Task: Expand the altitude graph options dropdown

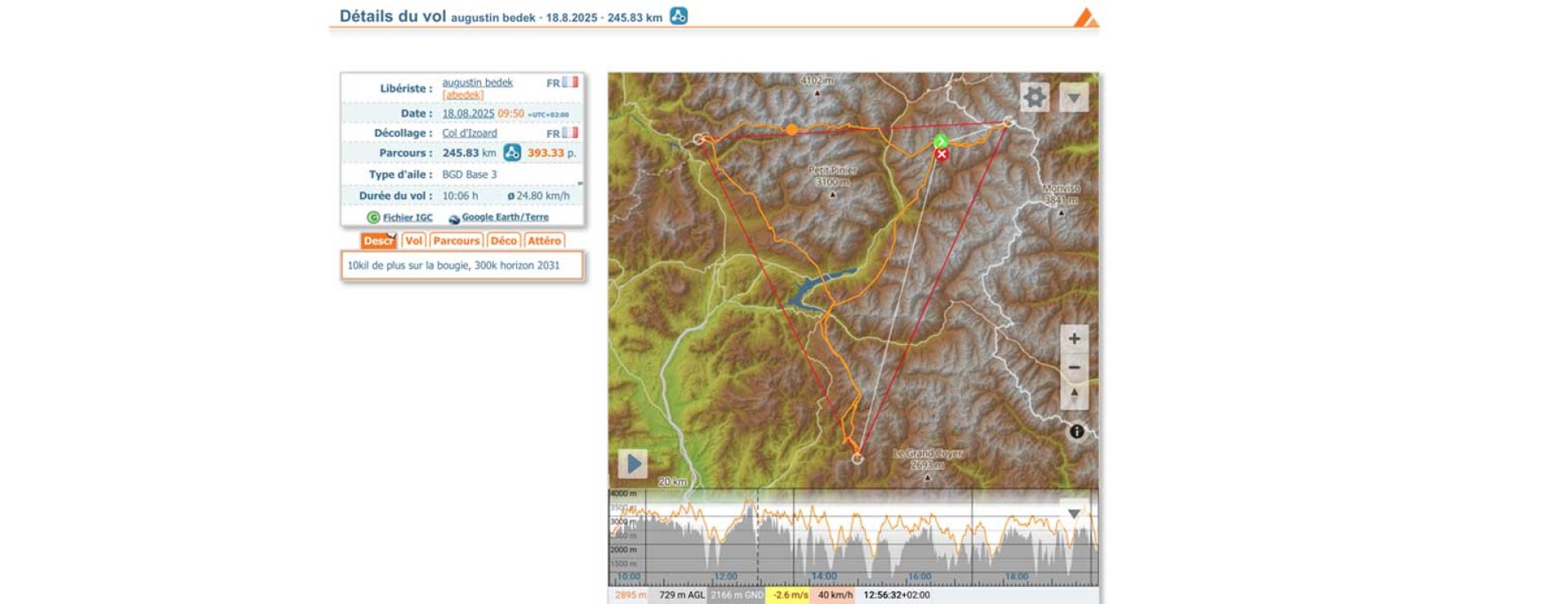Action: (x=1074, y=513)
